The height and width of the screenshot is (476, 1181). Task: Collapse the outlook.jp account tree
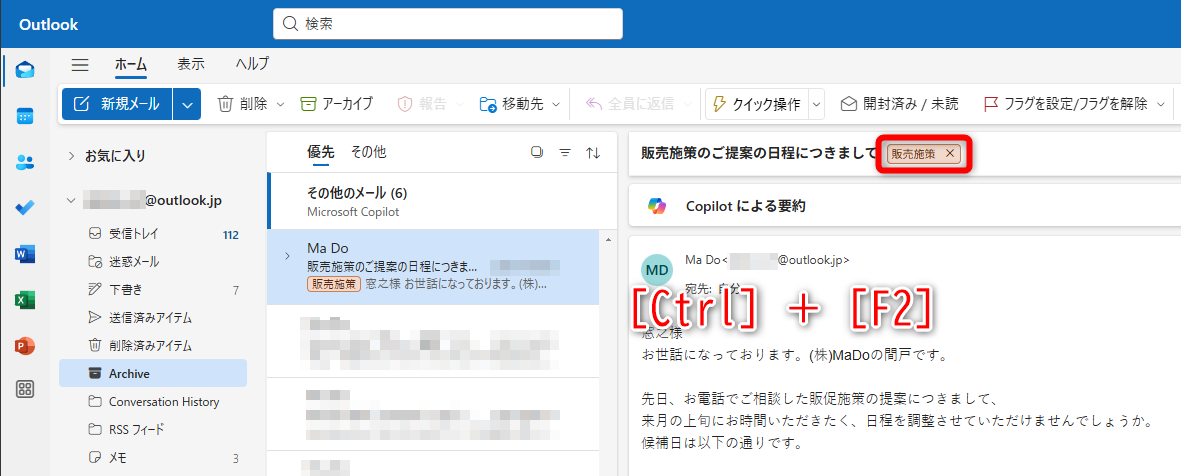[72, 200]
